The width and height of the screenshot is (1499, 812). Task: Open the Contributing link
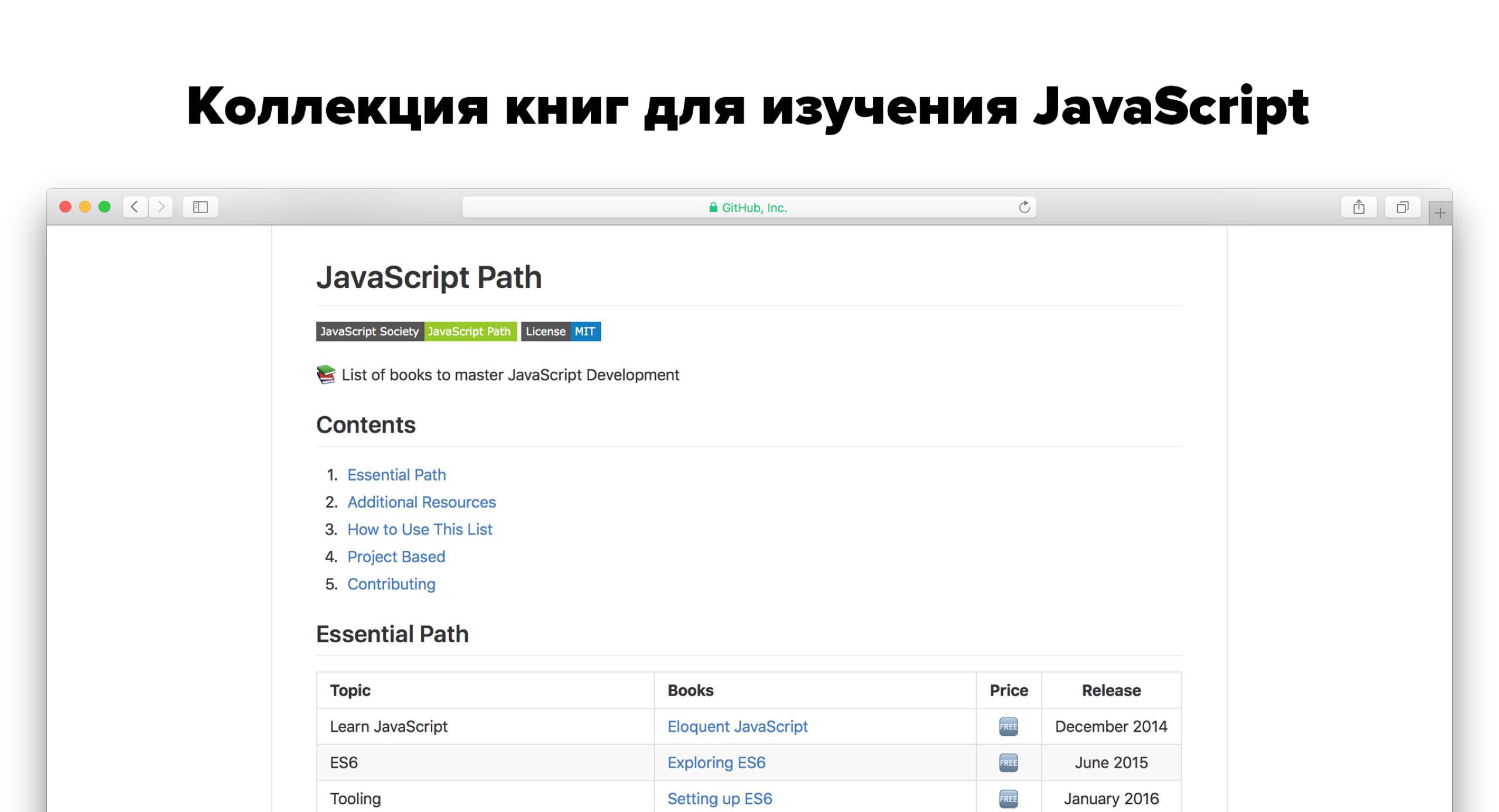[391, 584]
